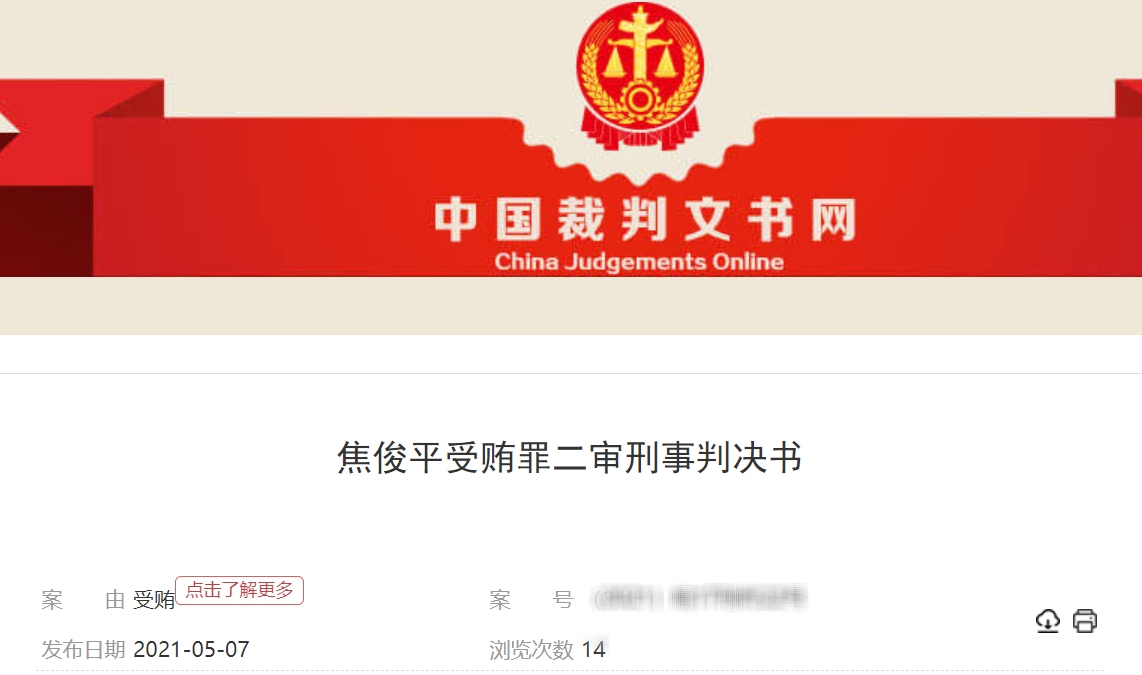The width and height of the screenshot is (1142, 675).
Task: Click the gear wheel in the emblem
Action: 639,99
